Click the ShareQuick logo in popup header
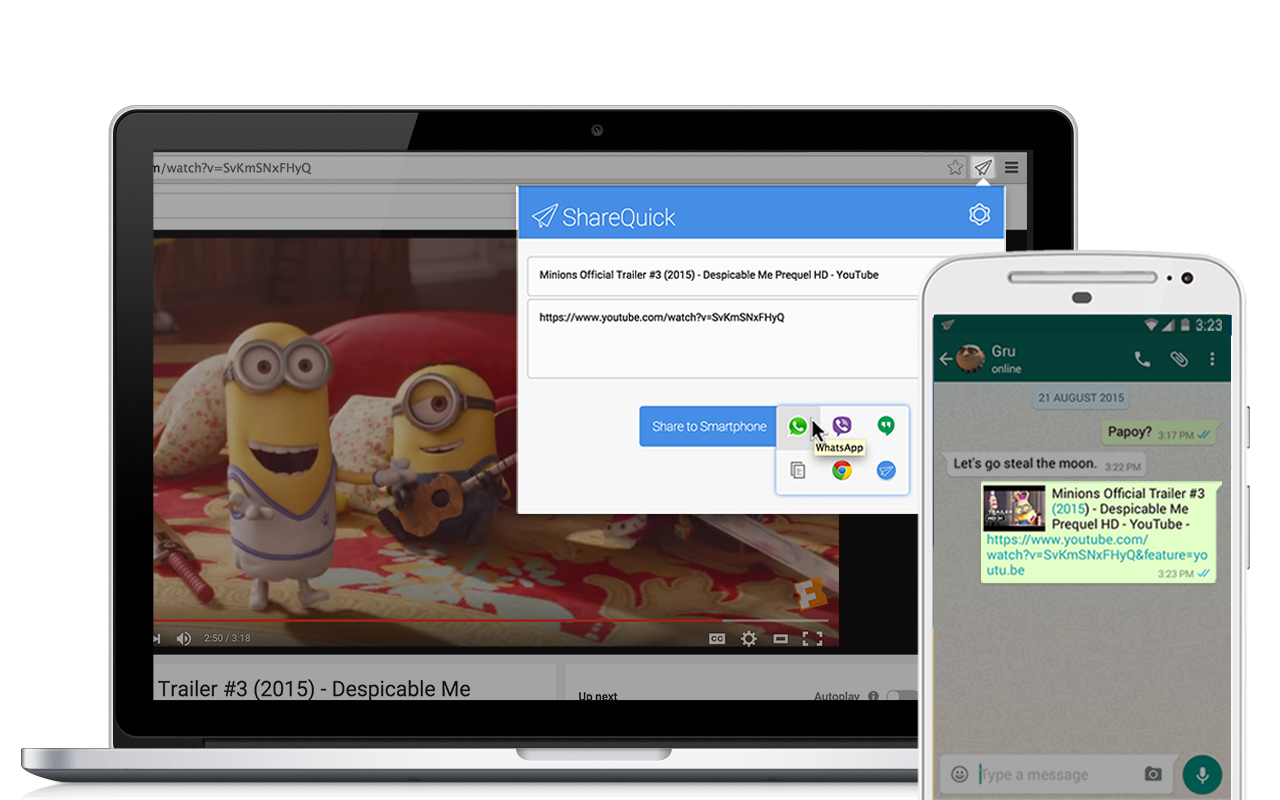 (603, 216)
